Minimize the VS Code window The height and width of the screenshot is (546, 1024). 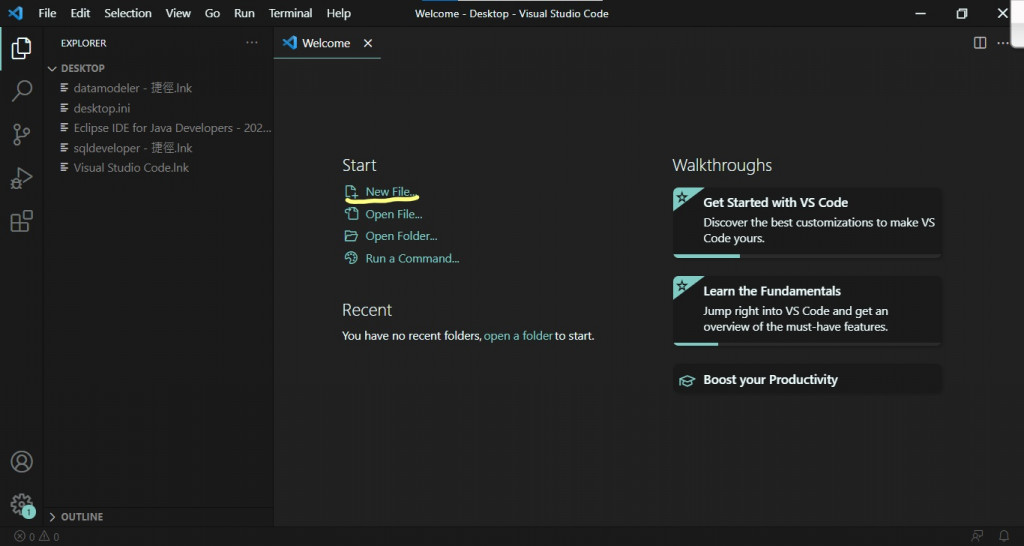[921, 13]
